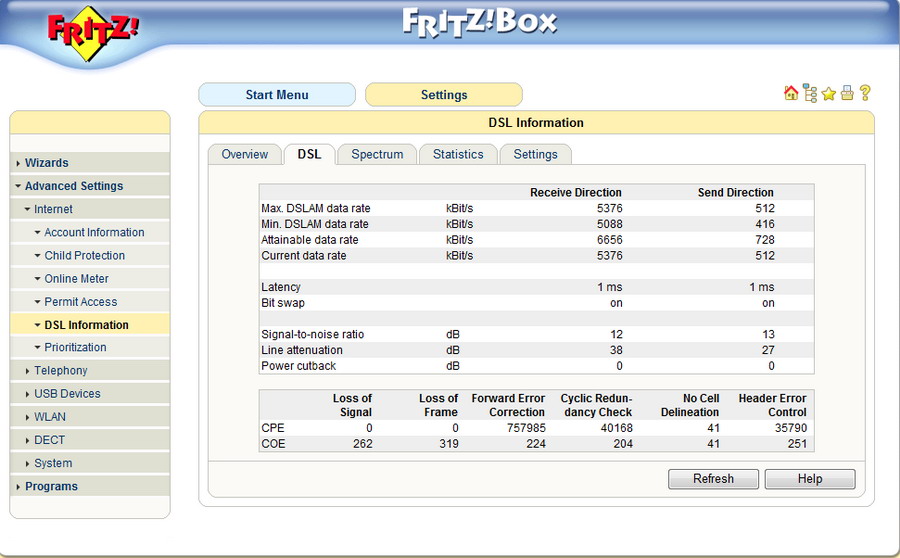Click the question mark help icon
Image resolution: width=900 pixels, height=558 pixels.
865,93
